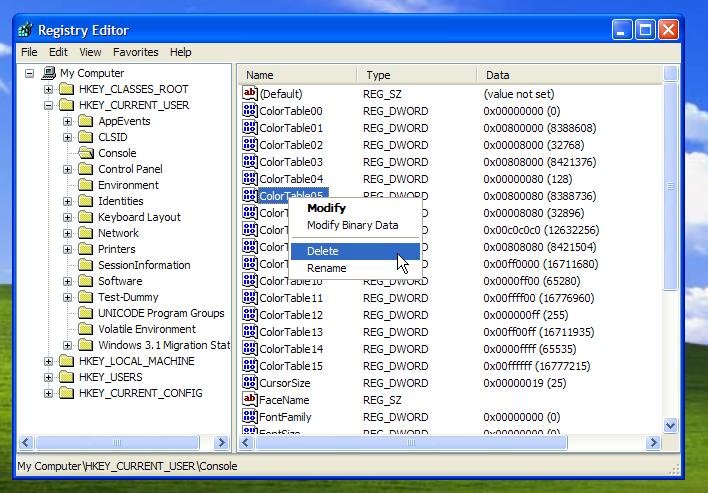
Task: Click the tree pane scroll left arrow
Action: pos(26,442)
